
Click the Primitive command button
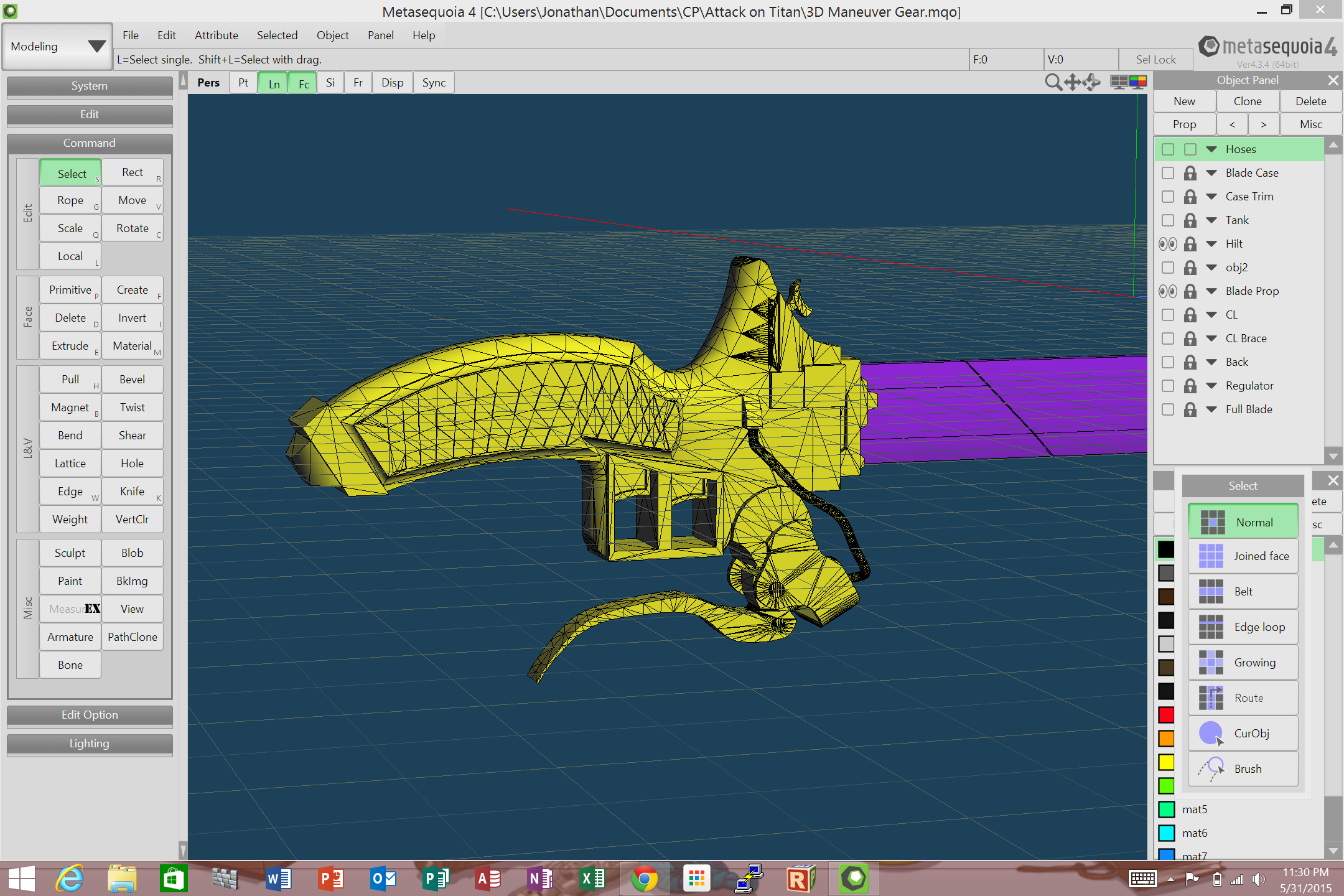coord(70,290)
